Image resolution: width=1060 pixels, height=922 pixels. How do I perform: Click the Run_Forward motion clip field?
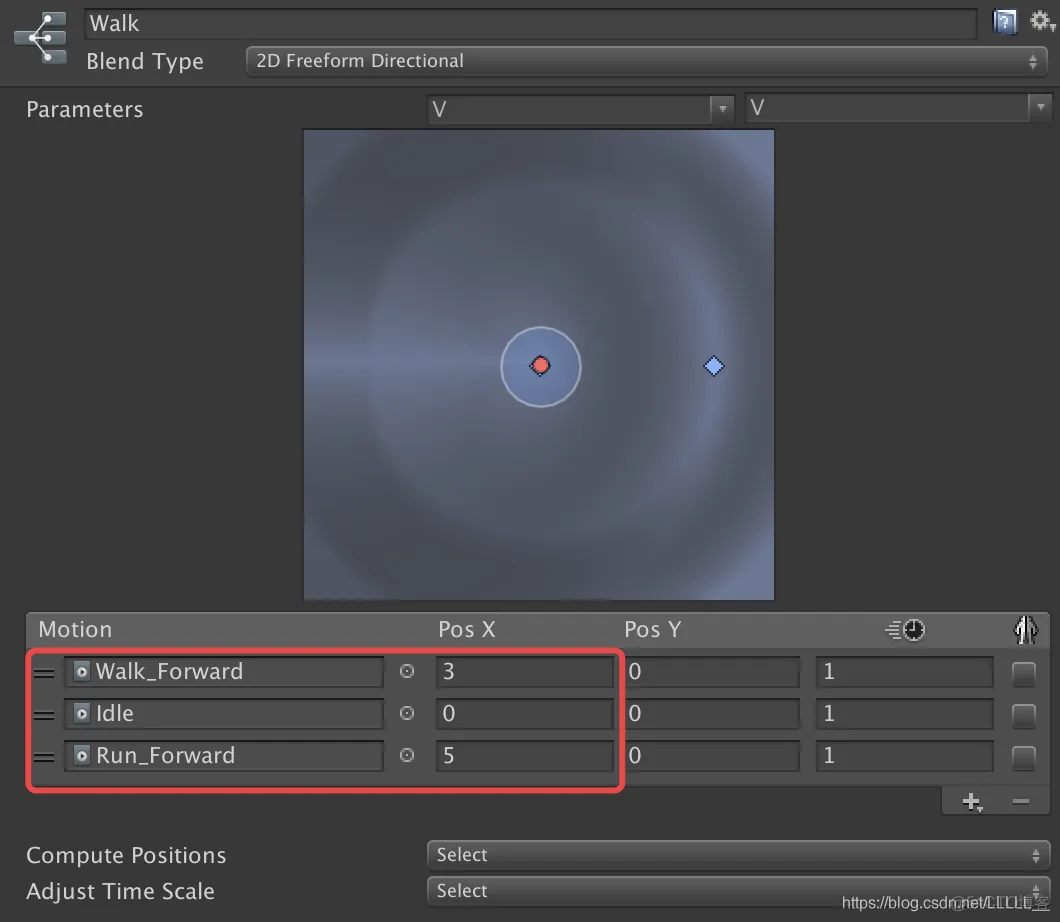(x=224, y=756)
